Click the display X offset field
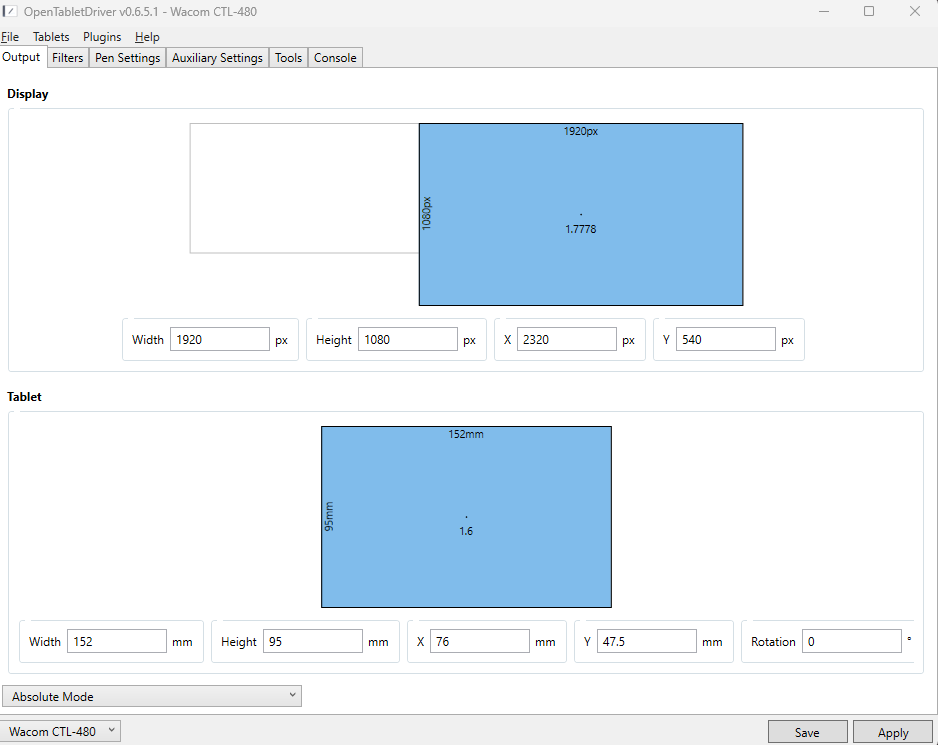Screen dimensions: 938x745 566,340
